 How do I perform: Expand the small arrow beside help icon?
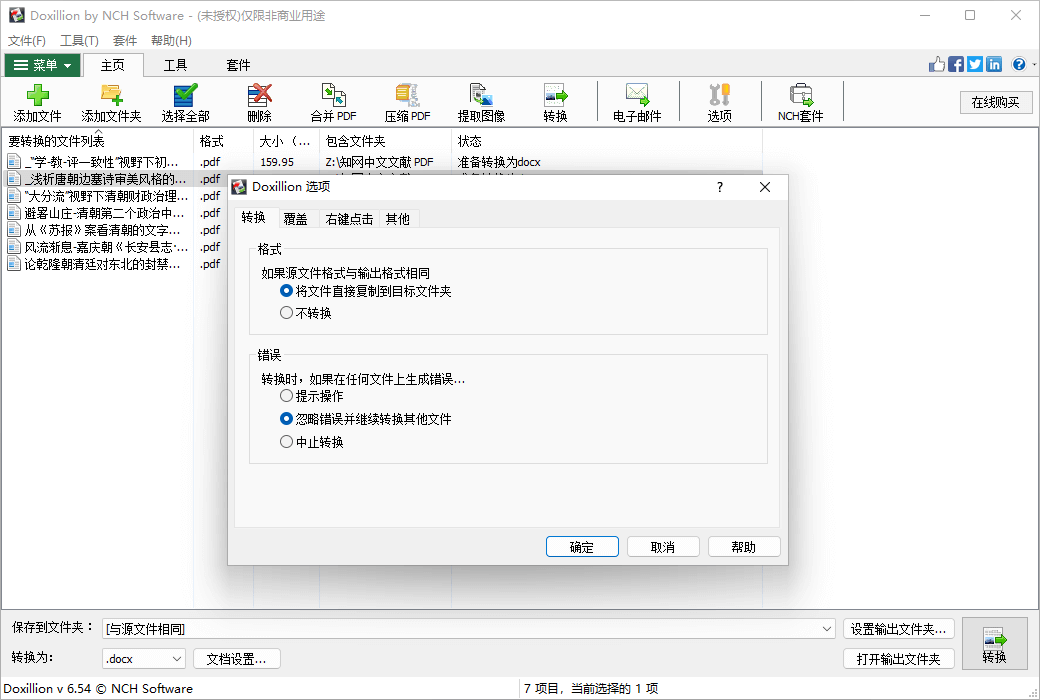coord(1034,64)
